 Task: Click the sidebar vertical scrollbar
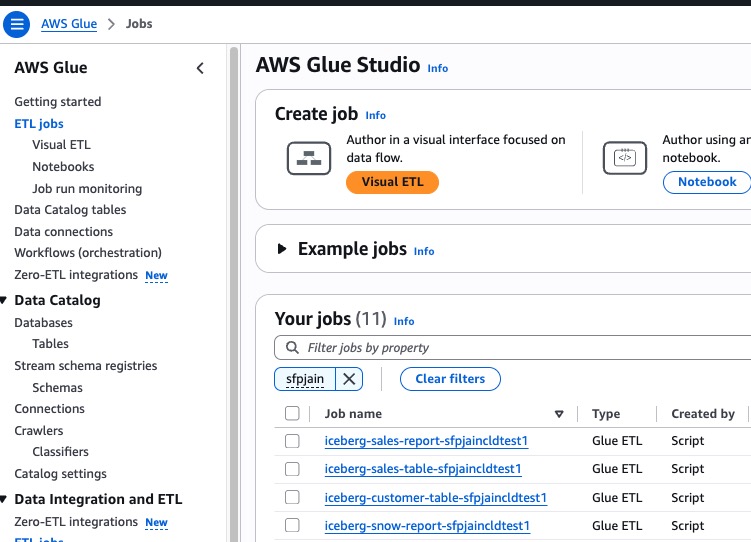234,293
